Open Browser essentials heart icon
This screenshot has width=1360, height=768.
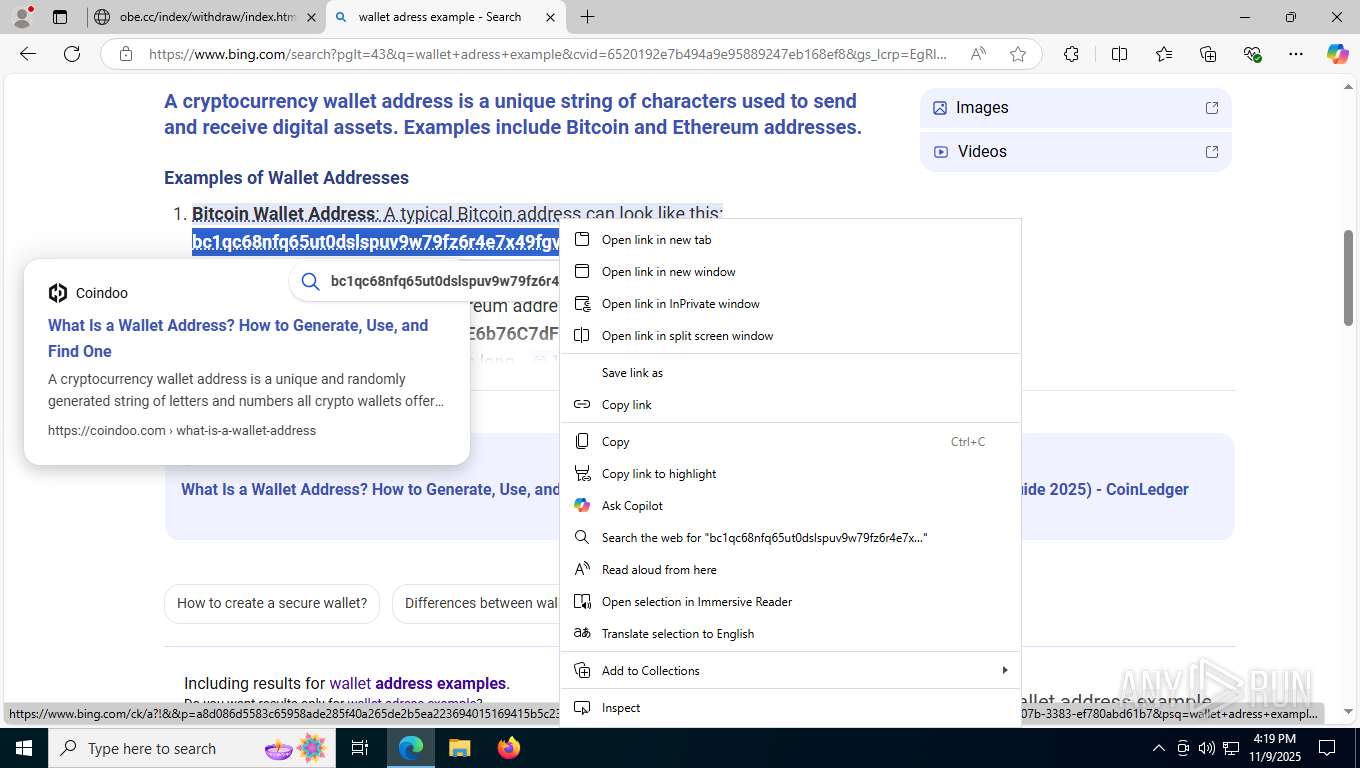coord(1252,54)
